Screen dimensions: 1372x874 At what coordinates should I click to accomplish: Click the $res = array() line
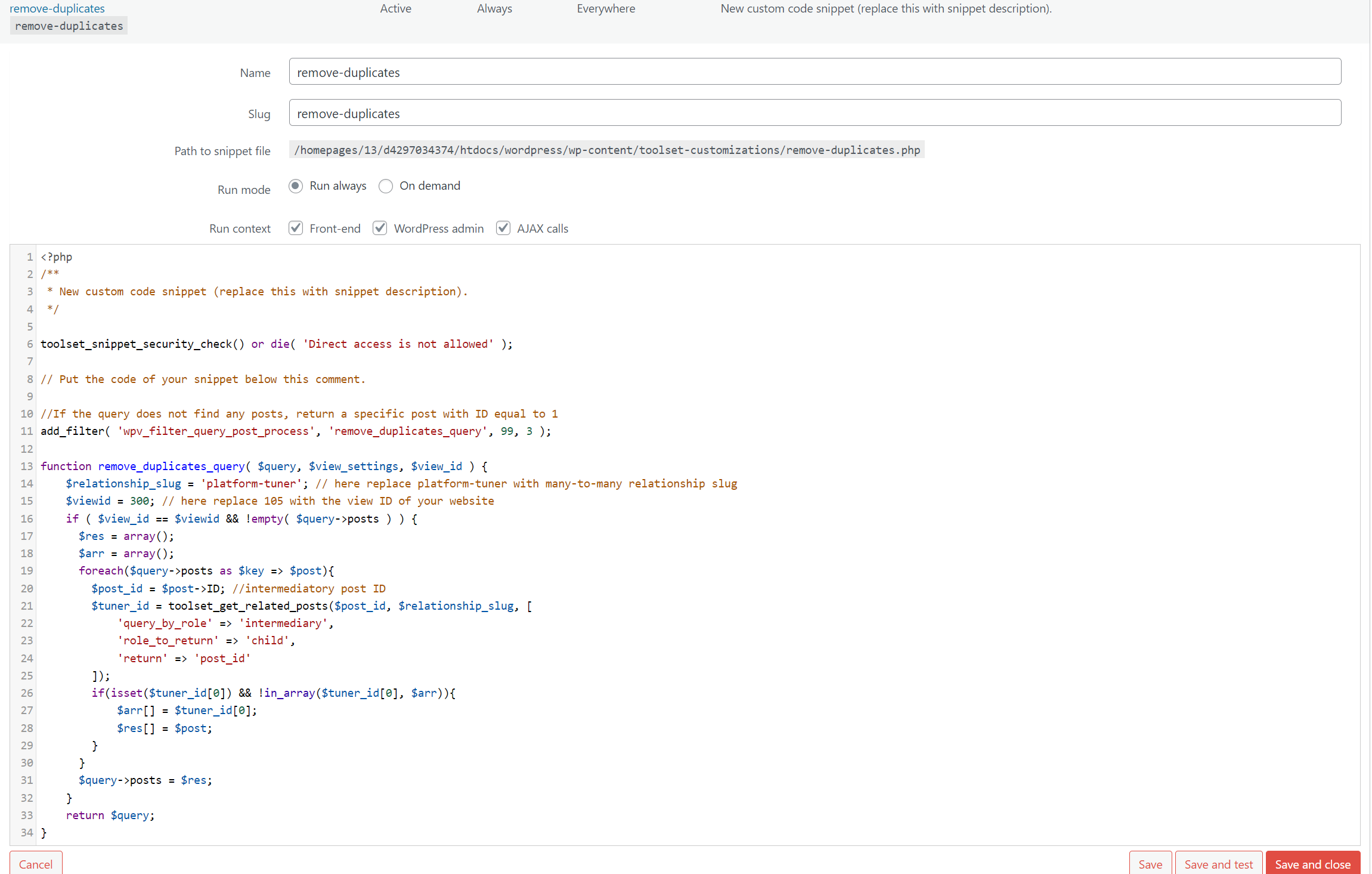[126, 536]
